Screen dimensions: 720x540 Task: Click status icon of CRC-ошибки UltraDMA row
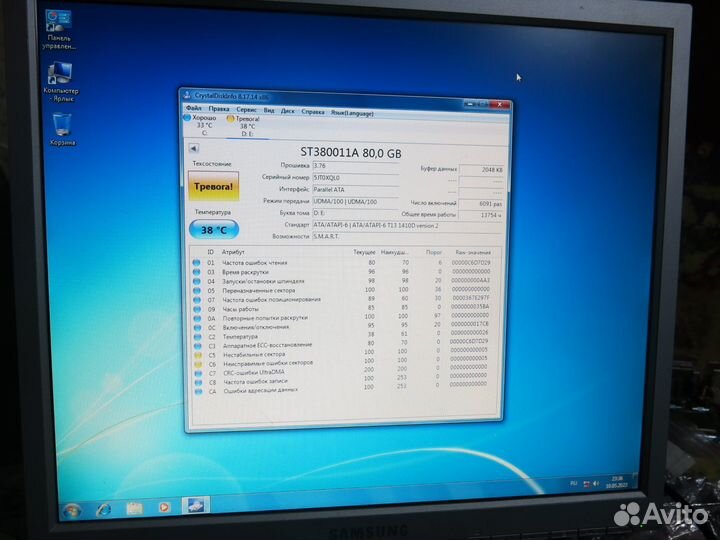pyautogui.click(x=198, y=373)
